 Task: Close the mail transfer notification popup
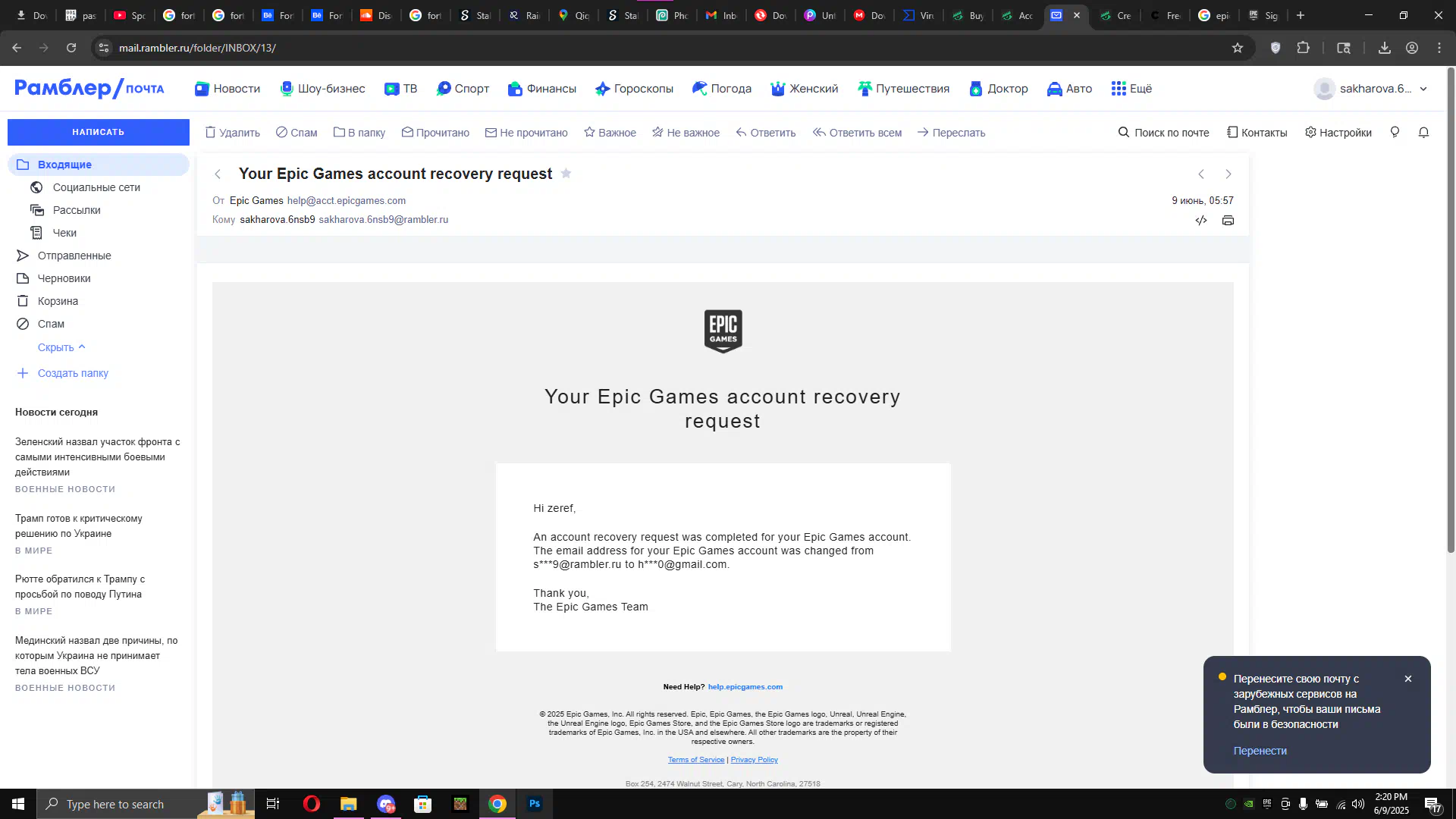[1408, 679]
